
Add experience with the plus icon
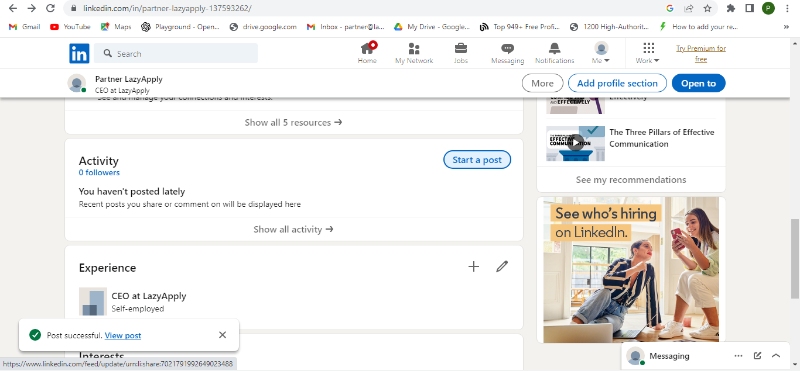[473, 266]
